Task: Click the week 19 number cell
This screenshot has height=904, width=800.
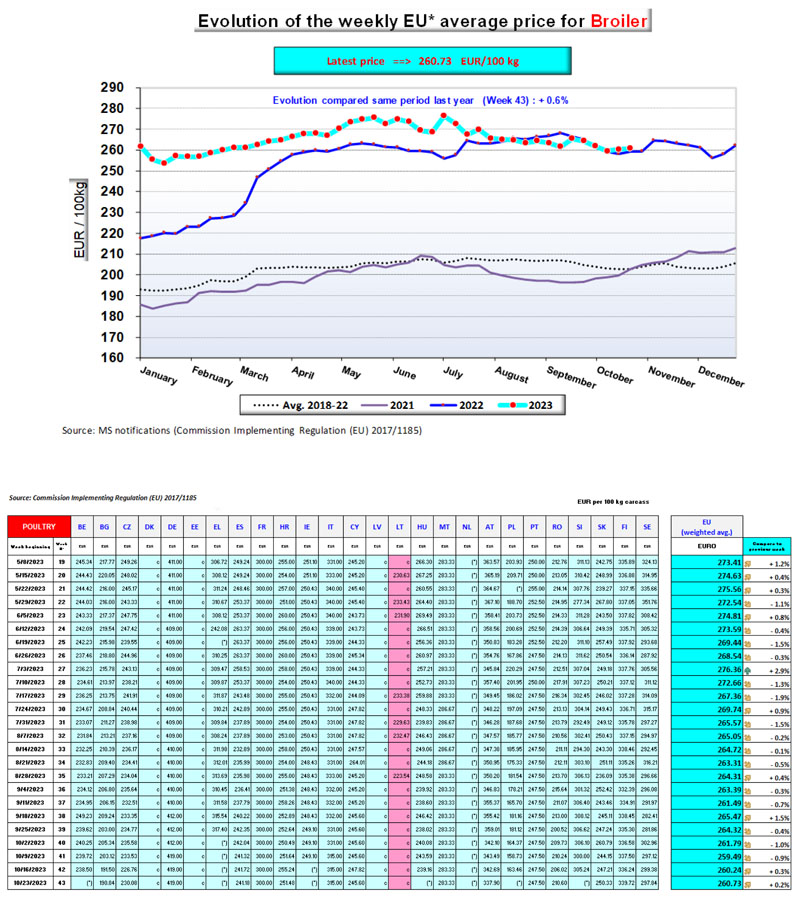Action: [x=61, y=562]
